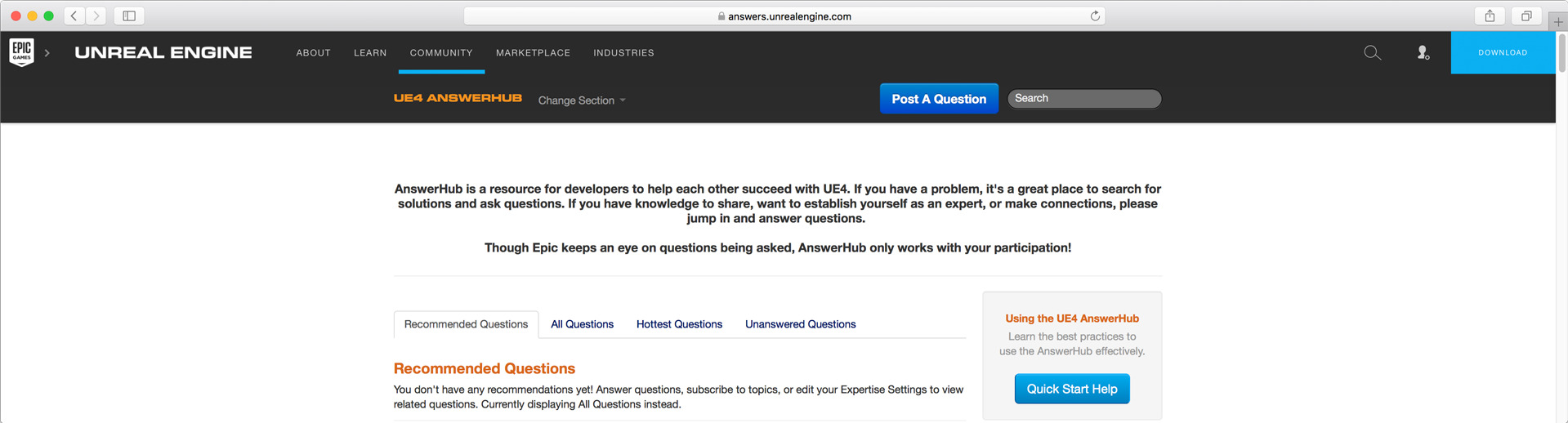The width and height of the screenshot is (1568, 423).
Task: Toggle the Safari sidebar icon
Action: [x=129, y=16]
